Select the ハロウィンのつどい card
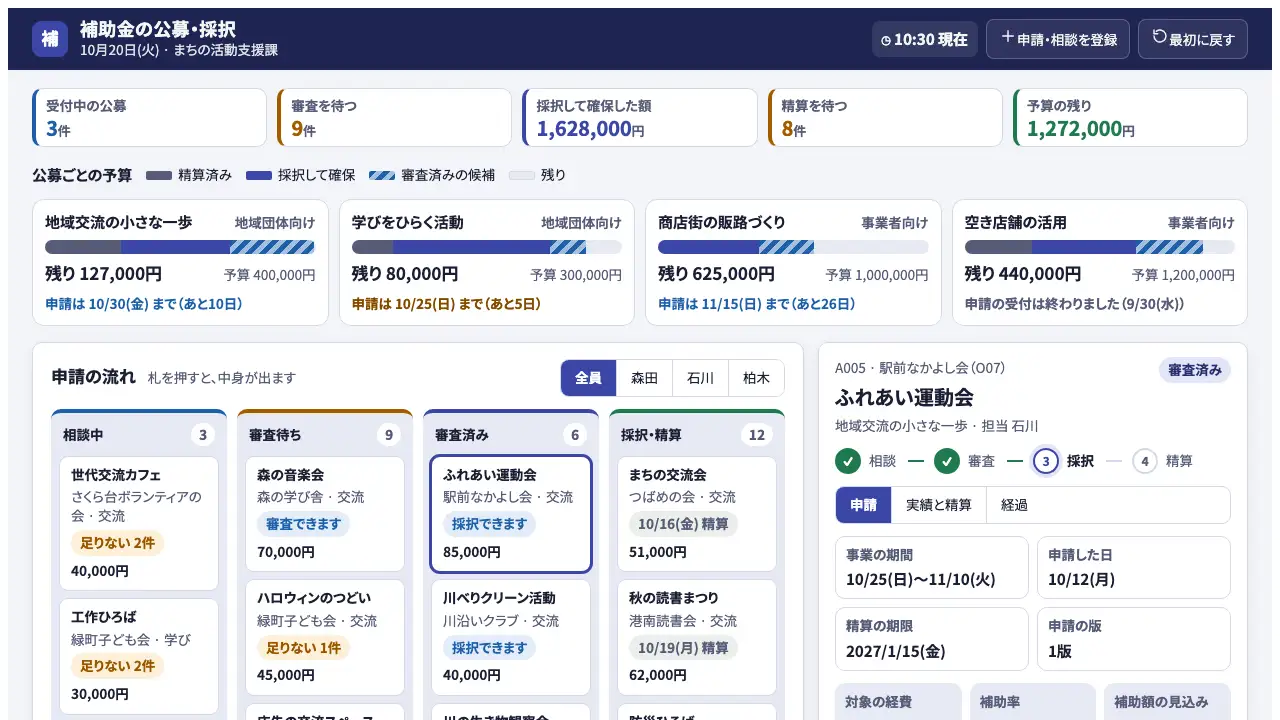Viewport: 1280px width, 720px height. pyautogui.click(x=325, y=637)
